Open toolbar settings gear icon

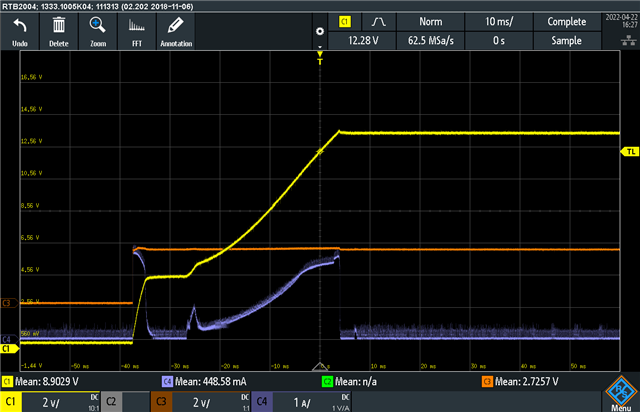click(x=320, y=31)
